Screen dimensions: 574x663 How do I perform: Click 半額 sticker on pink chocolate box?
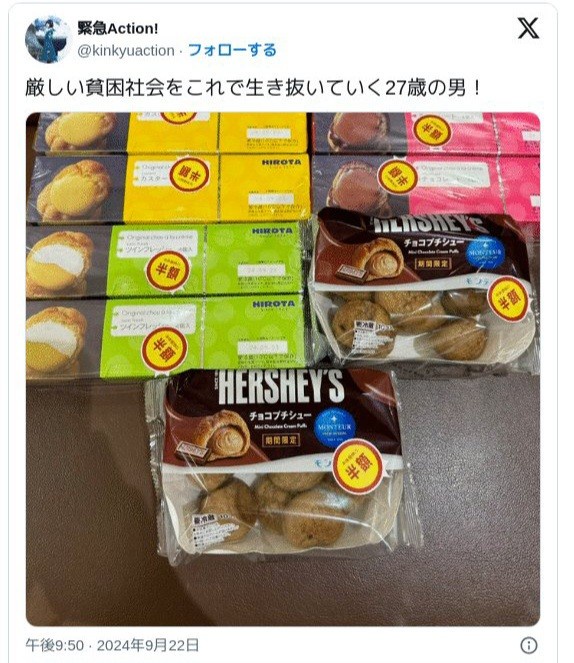[398, 176]
